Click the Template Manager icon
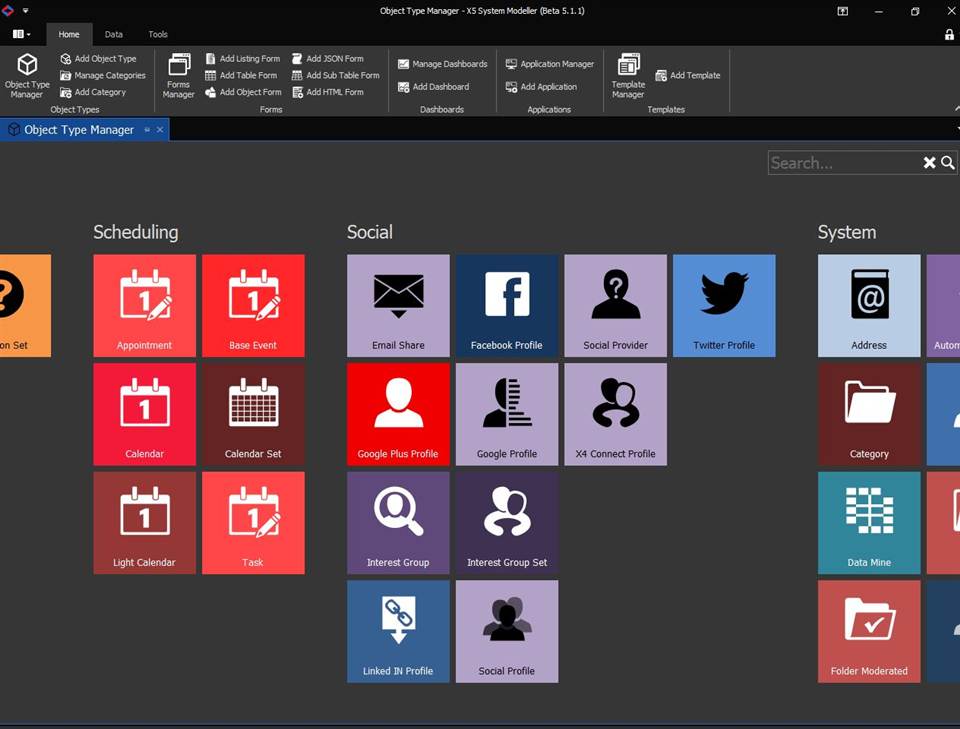Image resolution: width=960 pixels, height=729 pixels. point(628,75)
